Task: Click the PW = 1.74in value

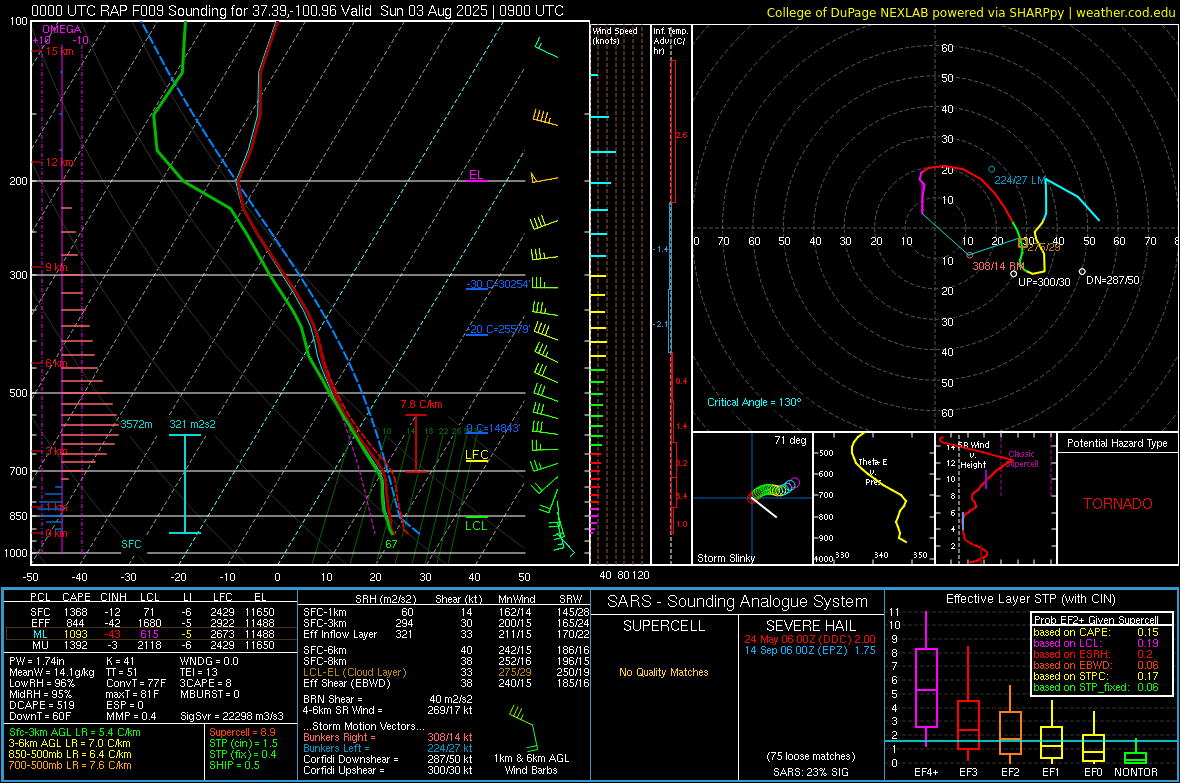Action: tap(37, 661)
